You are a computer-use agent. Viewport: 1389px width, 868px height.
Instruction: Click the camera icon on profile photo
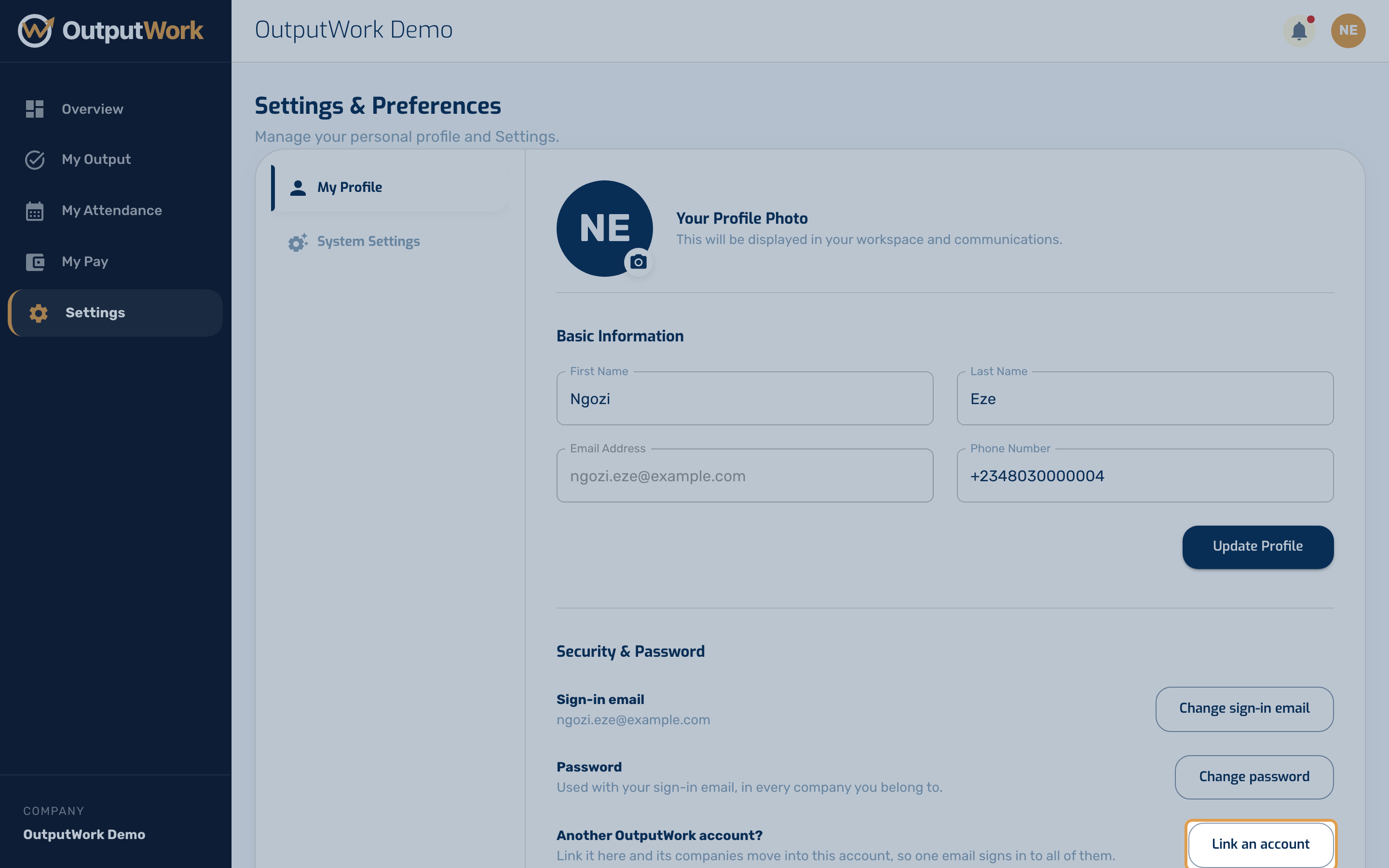(x=638, y=262)
